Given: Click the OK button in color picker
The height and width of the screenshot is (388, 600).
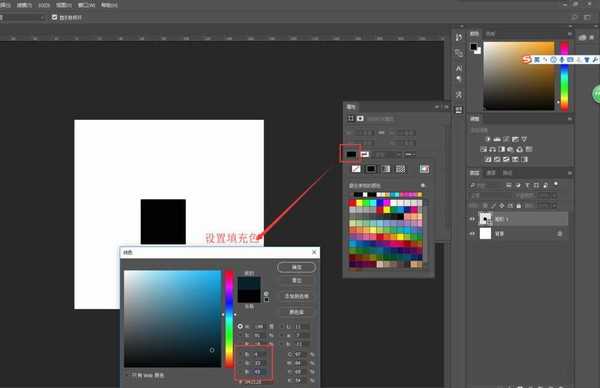Looking at the screenshot, I should click(x=297, y=267).
